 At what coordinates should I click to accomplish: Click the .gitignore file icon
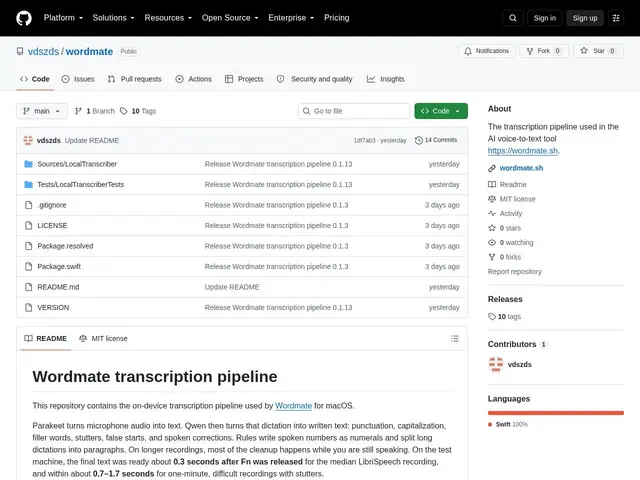pyautogui.click(x=28, y=205)
